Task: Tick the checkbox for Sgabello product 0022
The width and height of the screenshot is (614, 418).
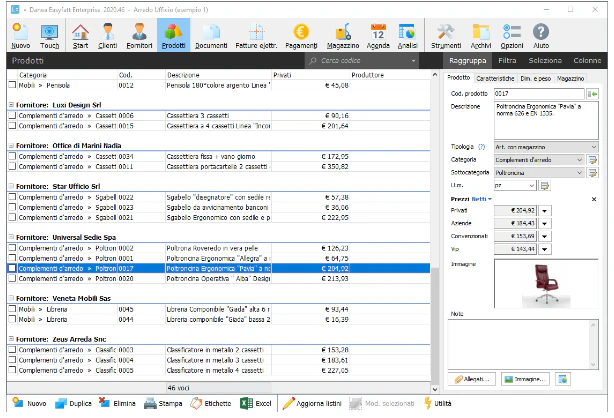Action: (x=13, y=197)
